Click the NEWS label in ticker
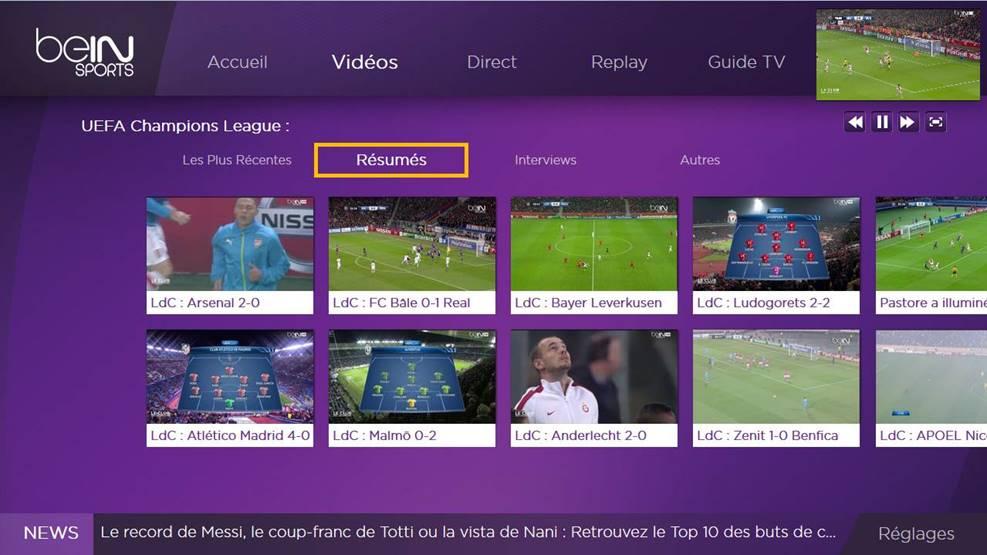 (x=51, y=533)
